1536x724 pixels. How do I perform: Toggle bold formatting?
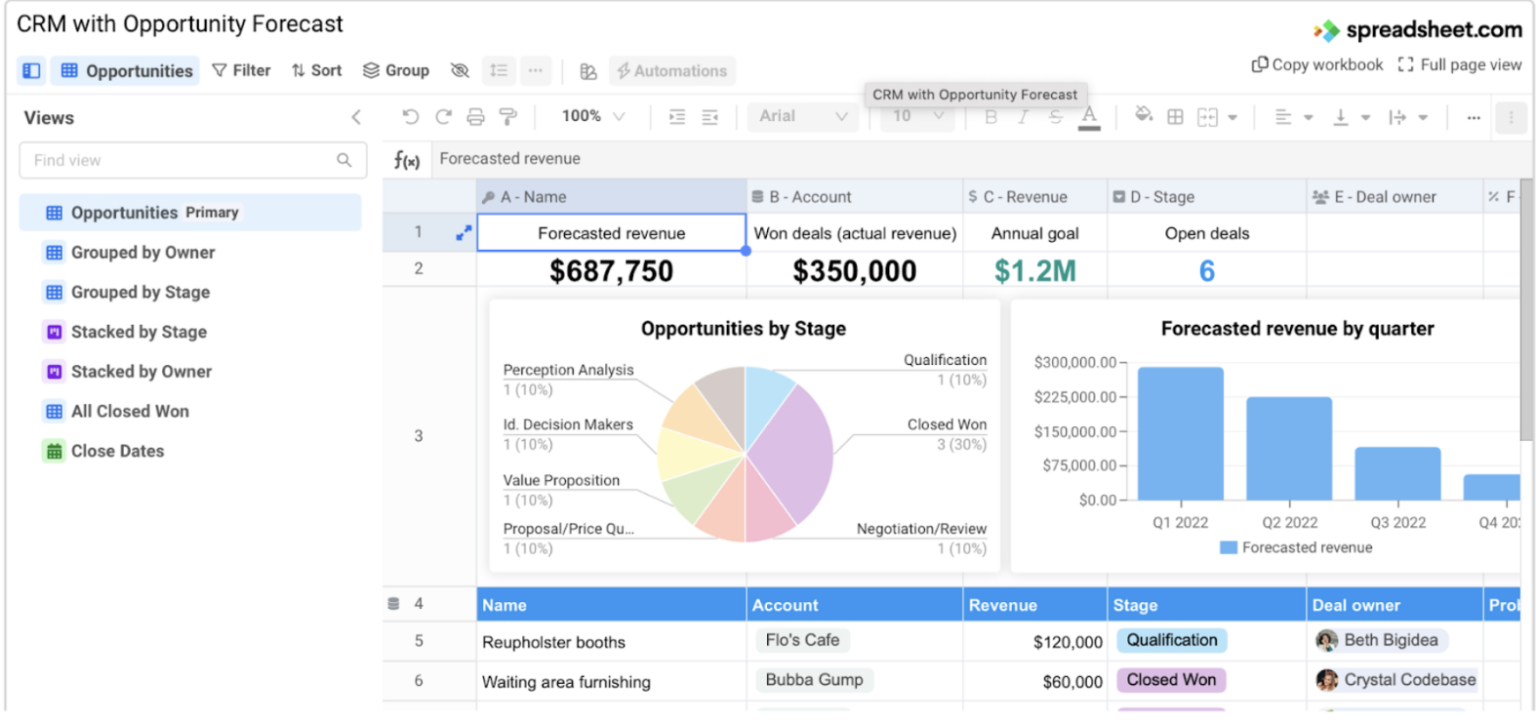990,117
